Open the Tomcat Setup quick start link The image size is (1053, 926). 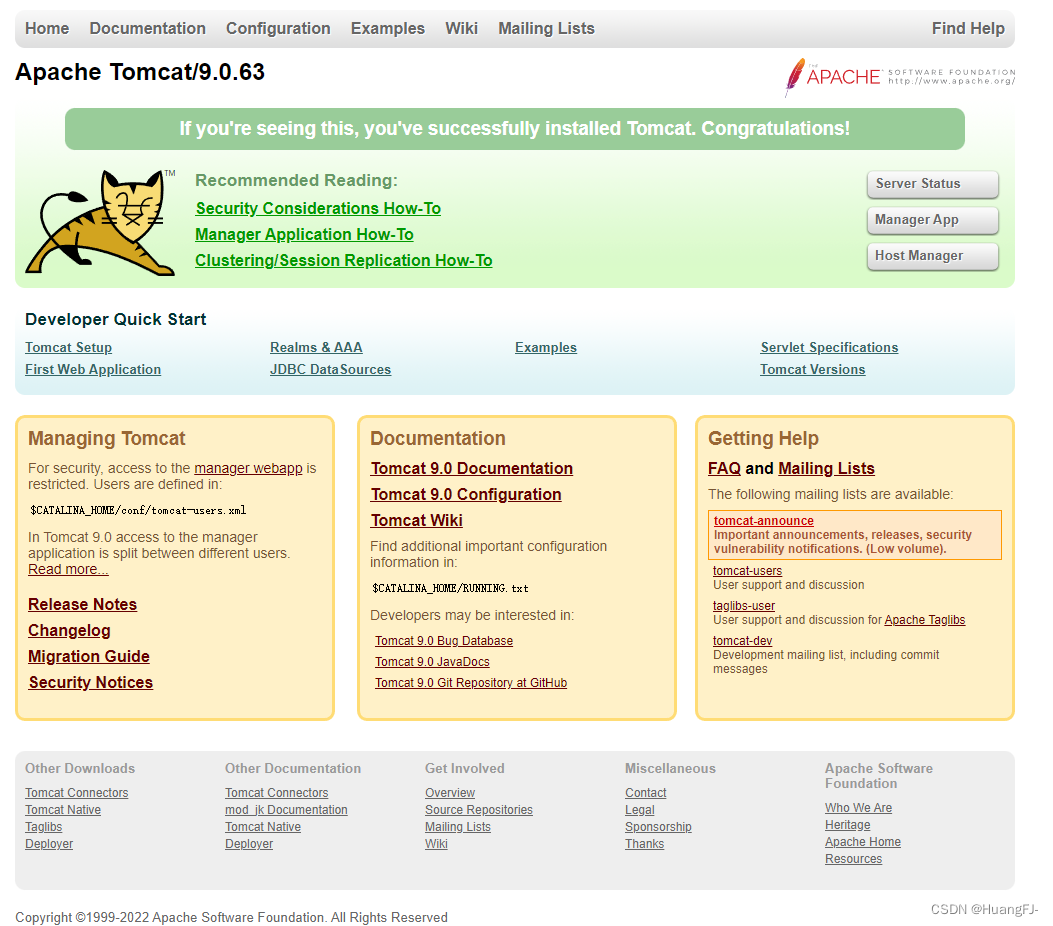pyautogui.click(x=68, y=347)
